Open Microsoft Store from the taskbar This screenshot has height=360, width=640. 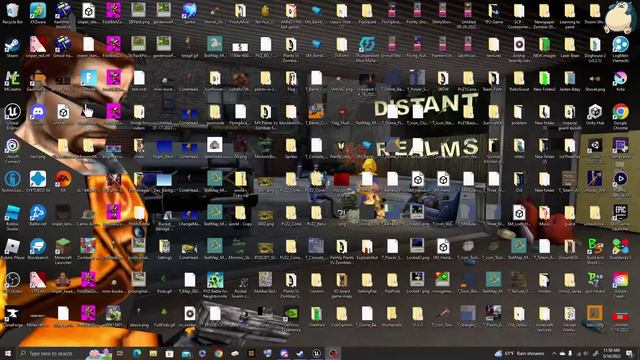pyautogui.click(x=169, y=353)
